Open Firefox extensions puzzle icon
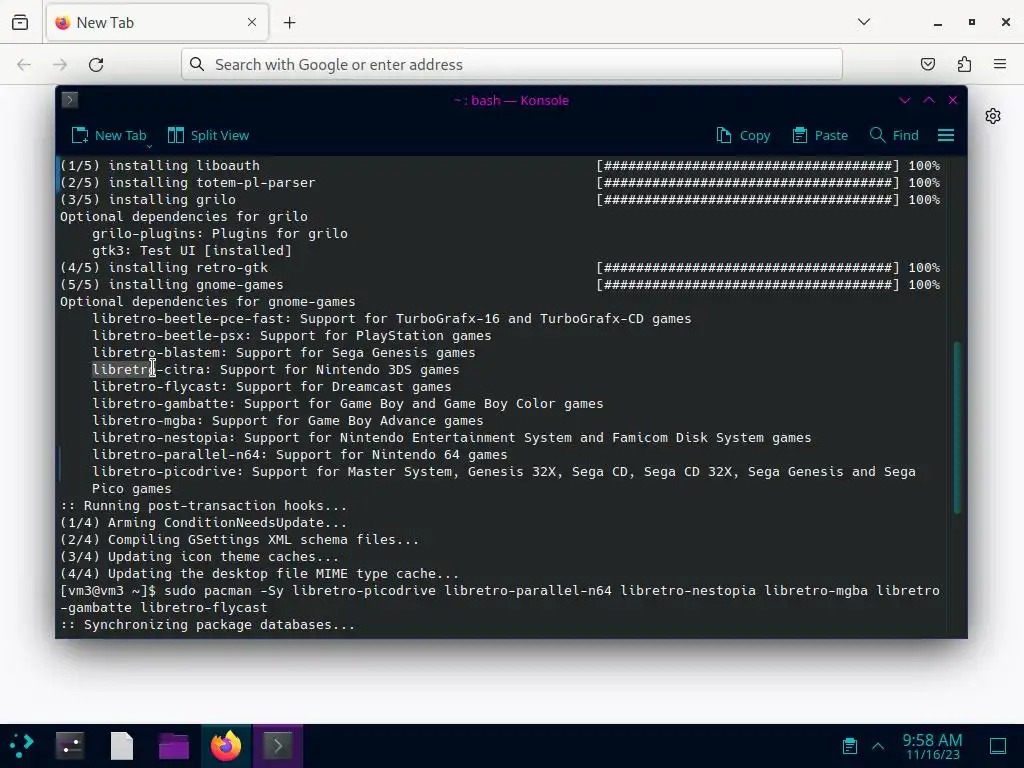 964,64
